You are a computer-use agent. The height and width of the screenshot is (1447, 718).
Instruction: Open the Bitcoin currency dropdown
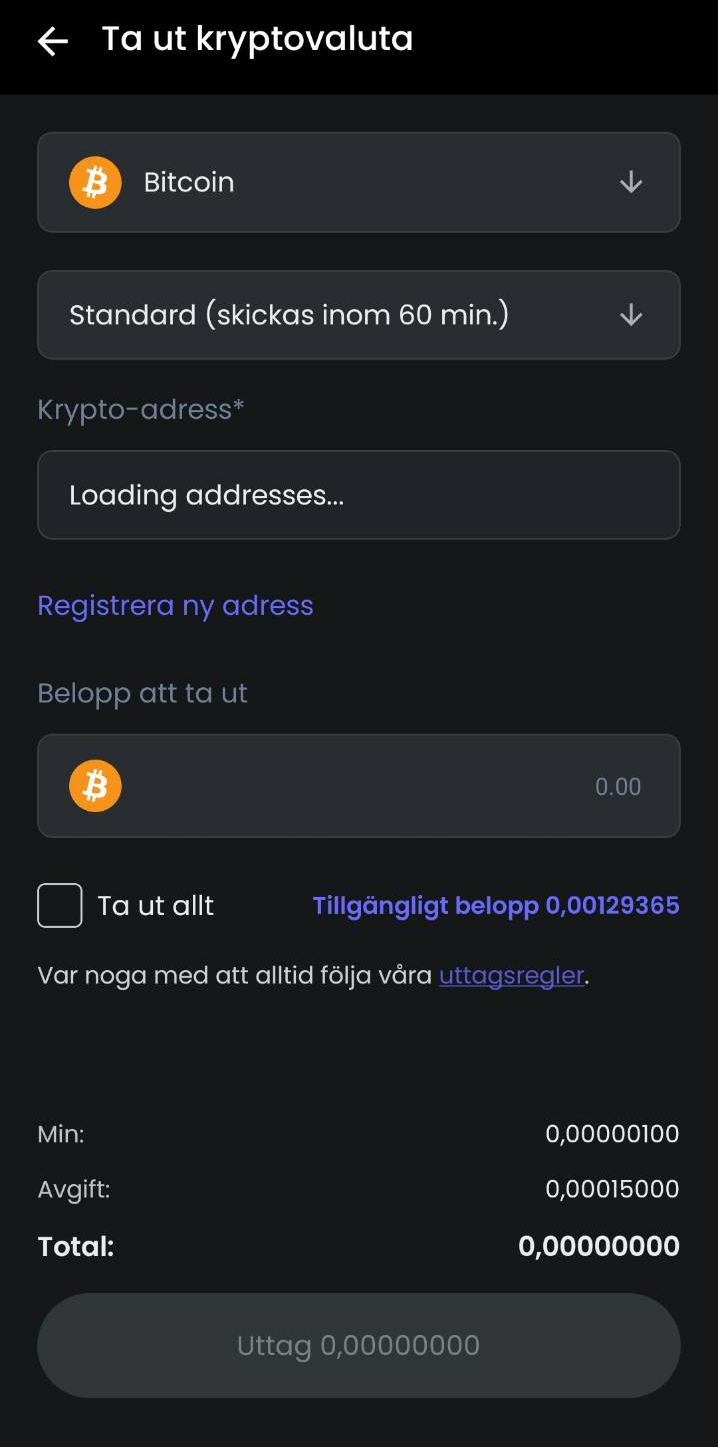pyautogui.click(x=359, y=182)
